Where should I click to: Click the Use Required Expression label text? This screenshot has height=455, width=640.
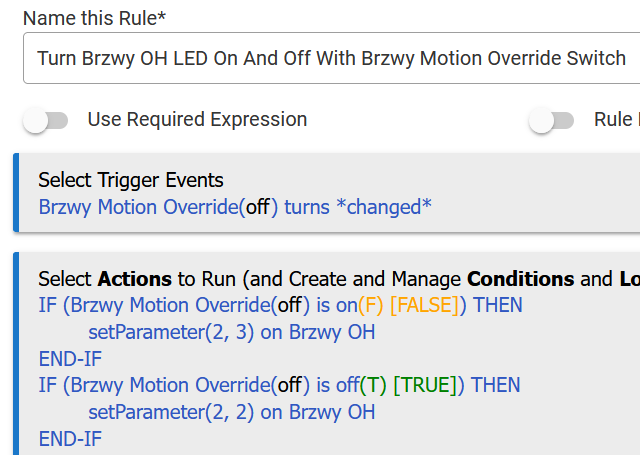tap(197, 120)
